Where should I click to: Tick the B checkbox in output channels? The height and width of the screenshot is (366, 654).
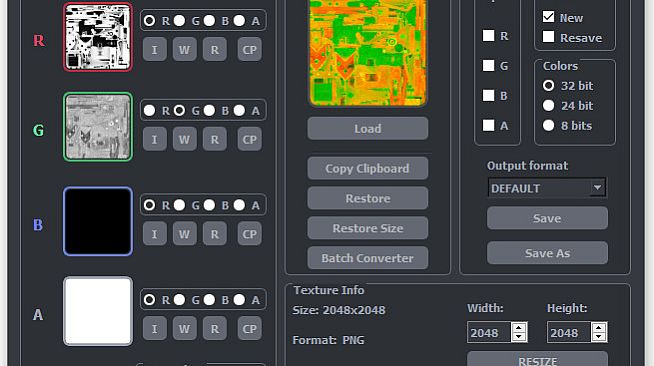point(488,95)
